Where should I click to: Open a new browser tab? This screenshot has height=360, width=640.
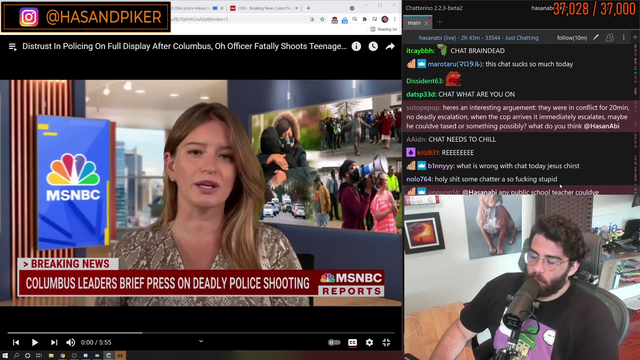pos(308,8)
